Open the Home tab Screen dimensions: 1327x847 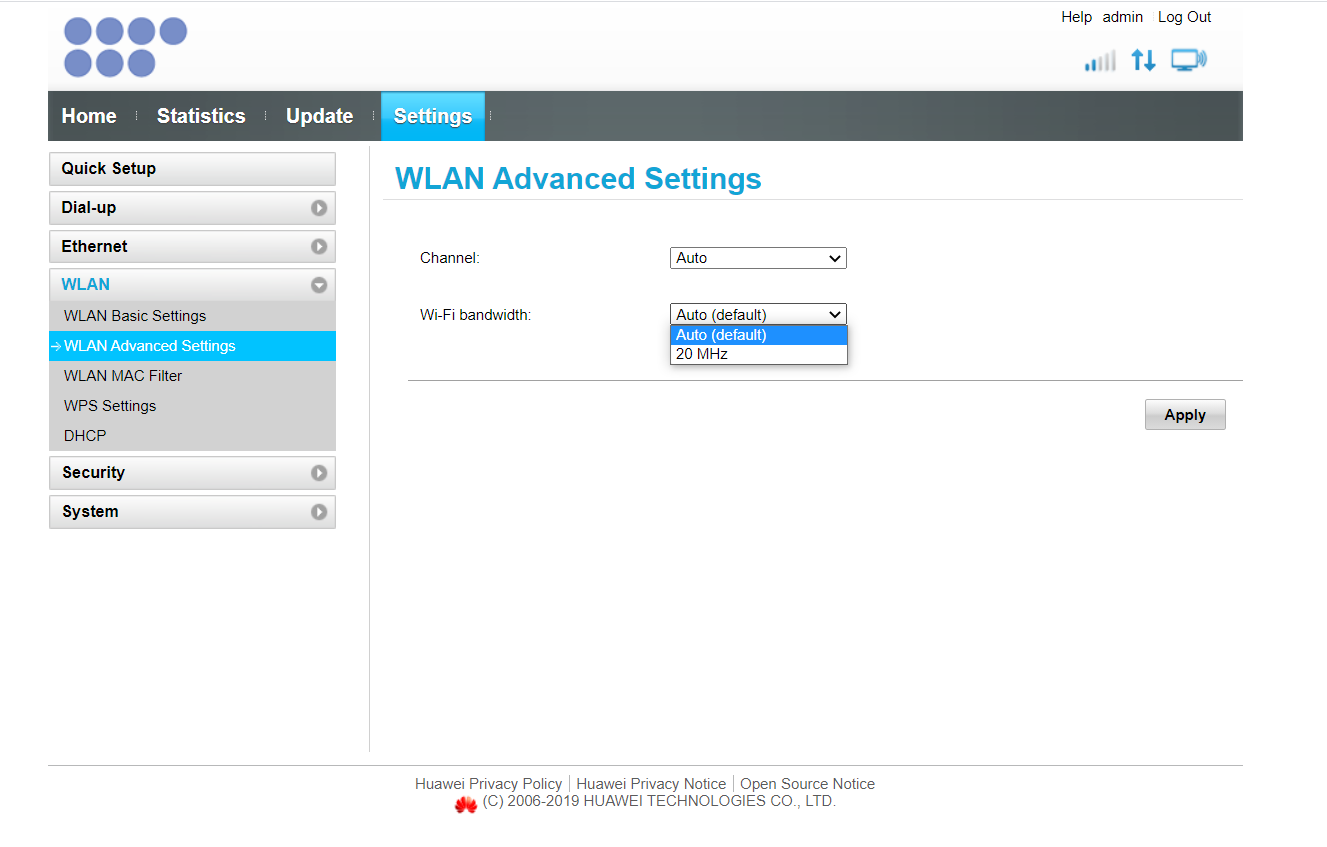coord(89,116)
